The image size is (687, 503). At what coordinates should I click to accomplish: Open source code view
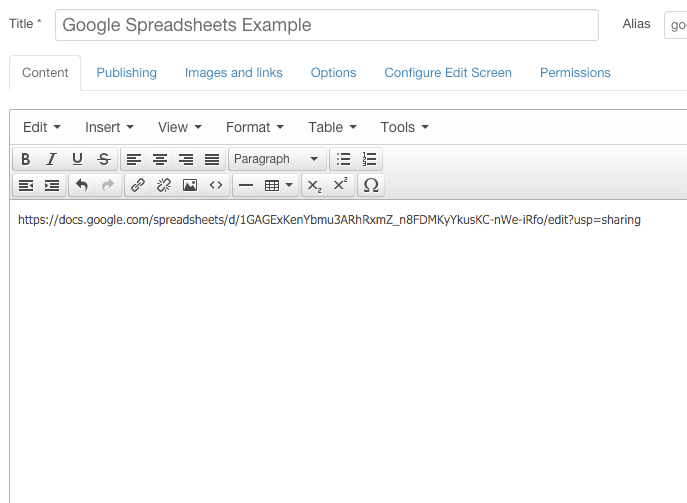click(216, 185)
